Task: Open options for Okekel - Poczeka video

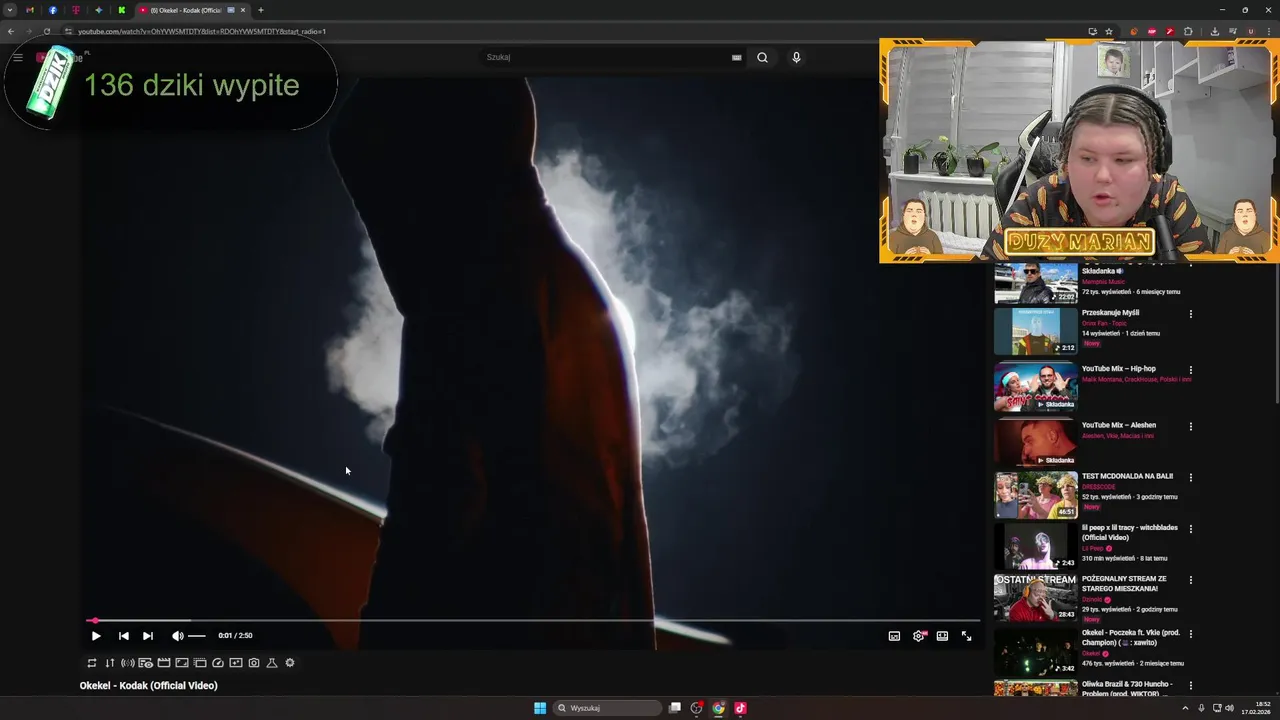Action: (1190, 634)
